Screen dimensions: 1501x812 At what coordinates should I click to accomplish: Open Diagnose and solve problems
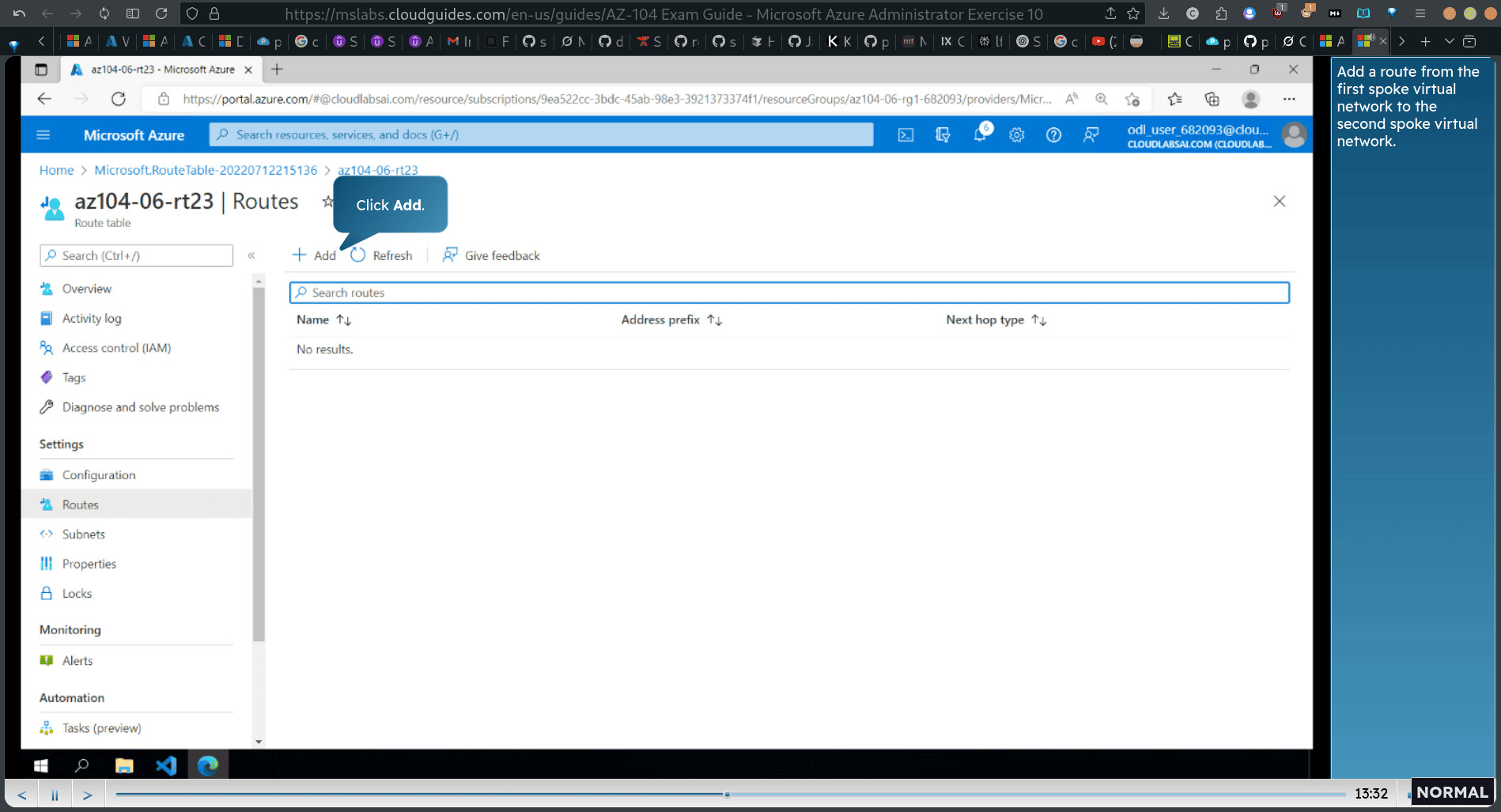pos(141,407)
